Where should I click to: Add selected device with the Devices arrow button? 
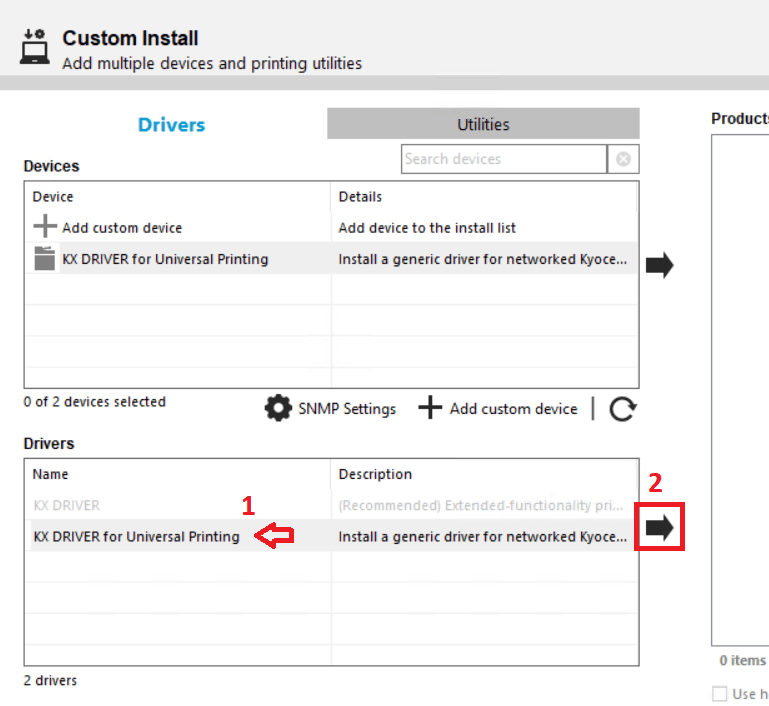660,265
